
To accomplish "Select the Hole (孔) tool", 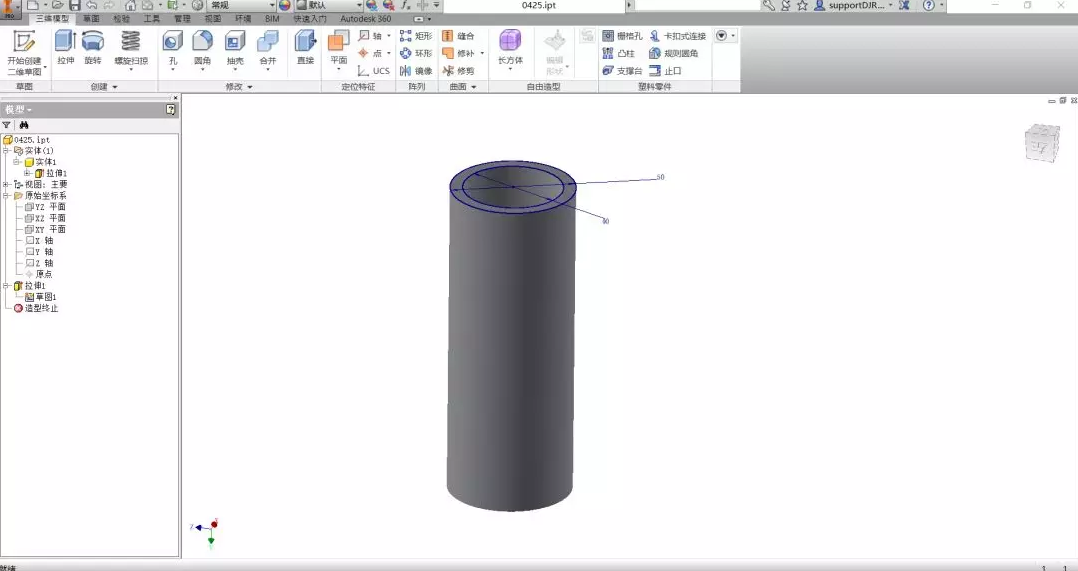I will (173, 49).
